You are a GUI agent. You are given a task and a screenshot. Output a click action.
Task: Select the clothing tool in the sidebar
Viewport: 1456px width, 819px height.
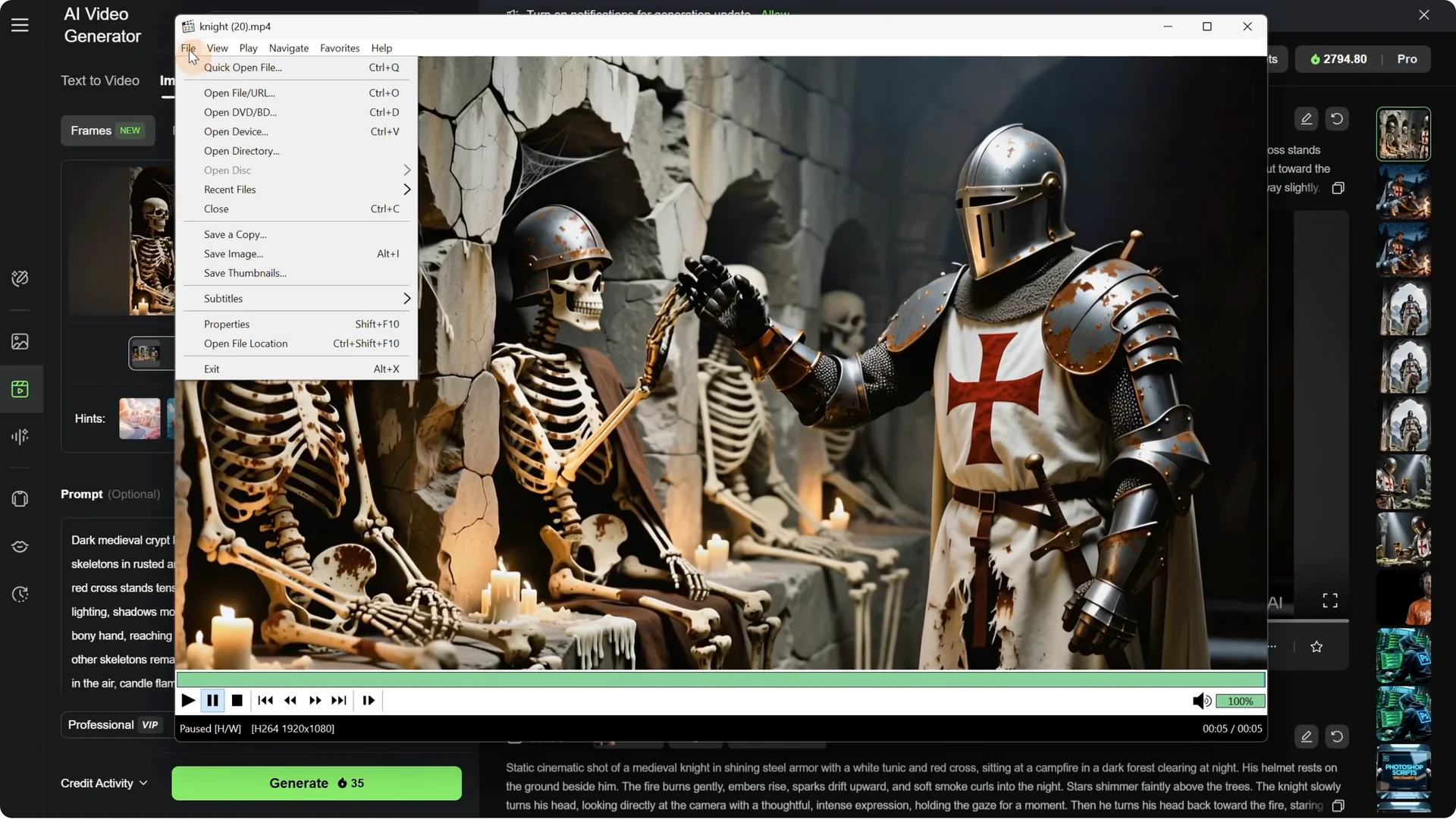coord(20,498)
